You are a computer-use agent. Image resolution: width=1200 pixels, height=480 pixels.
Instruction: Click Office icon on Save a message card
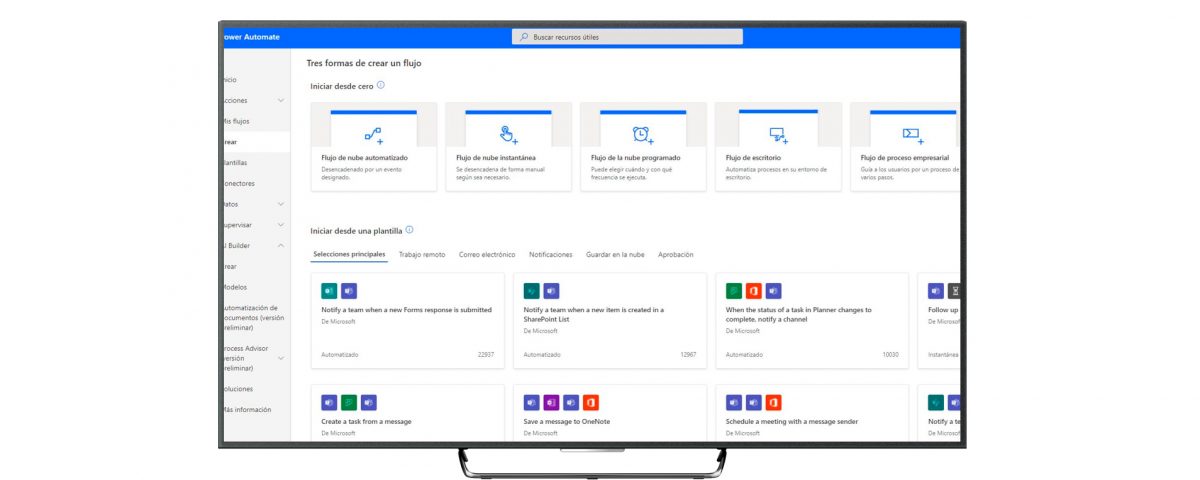coord(590,402)
